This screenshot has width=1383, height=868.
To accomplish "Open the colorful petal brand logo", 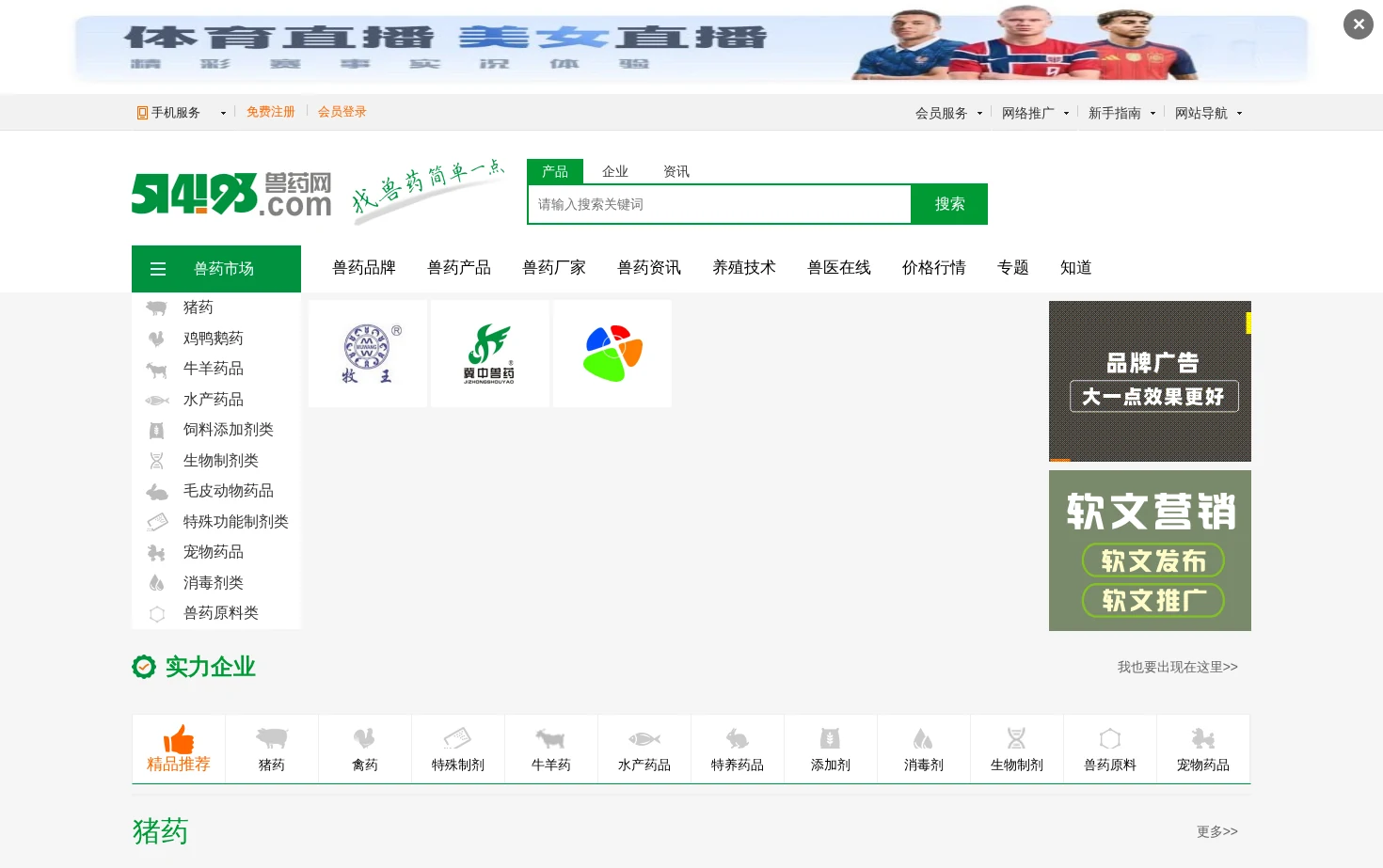I will click(x=612, y=354).
